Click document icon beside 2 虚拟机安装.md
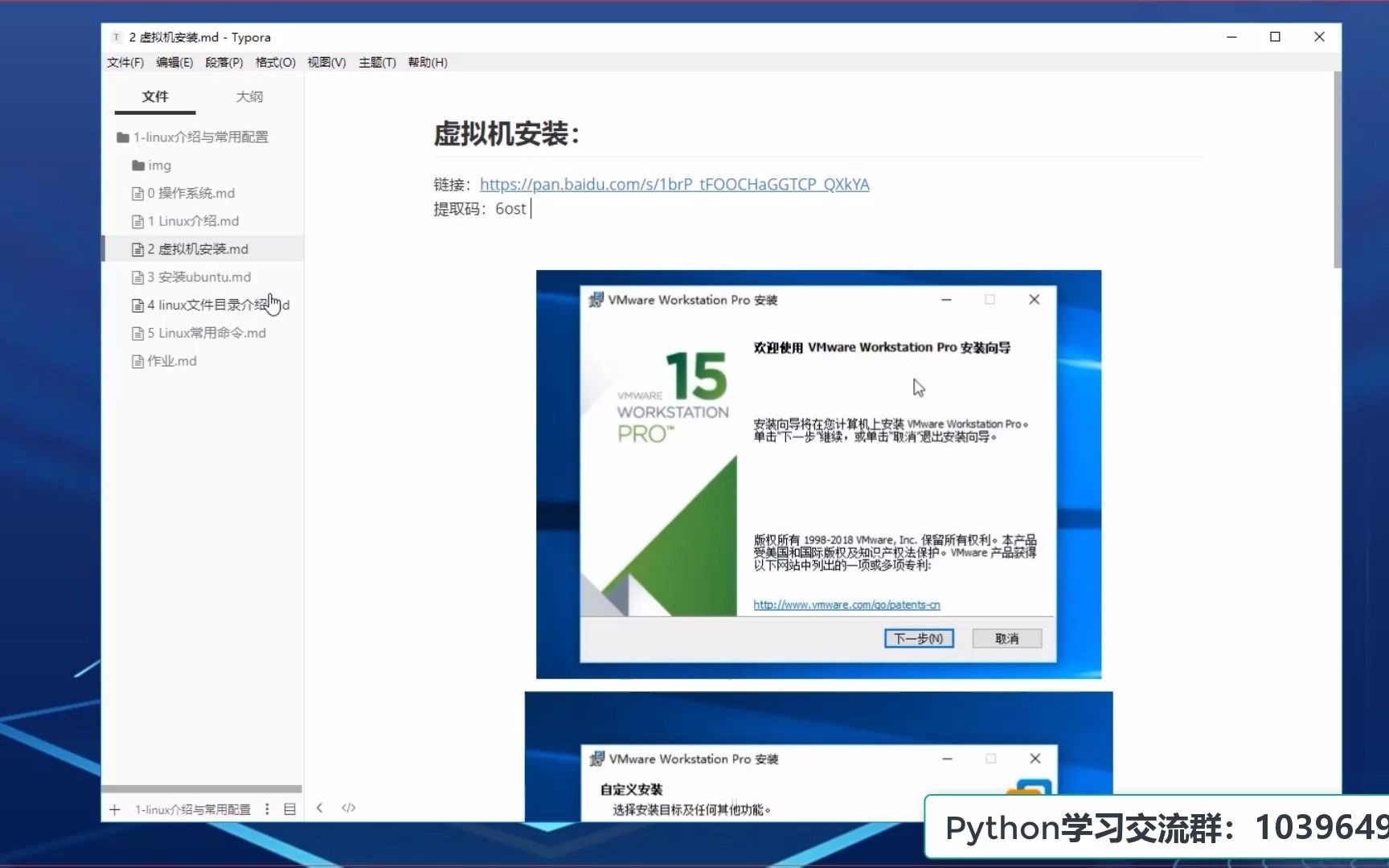 click(137, 250)
